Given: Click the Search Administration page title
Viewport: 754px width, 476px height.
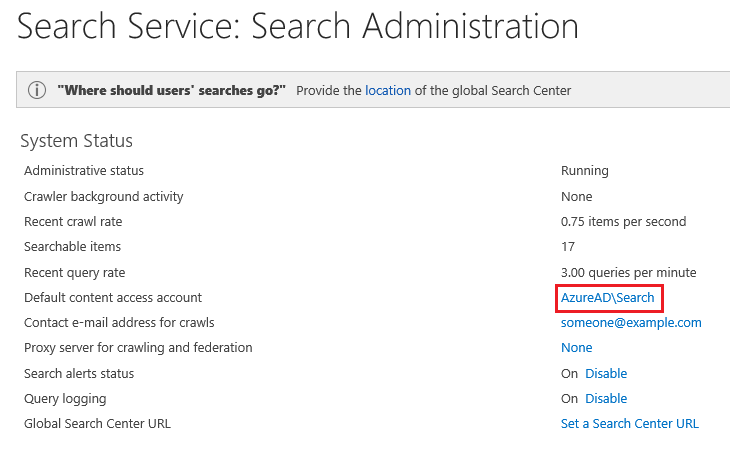Looking at the screenshot, I should pyautogui.click(x=298, y=27).
